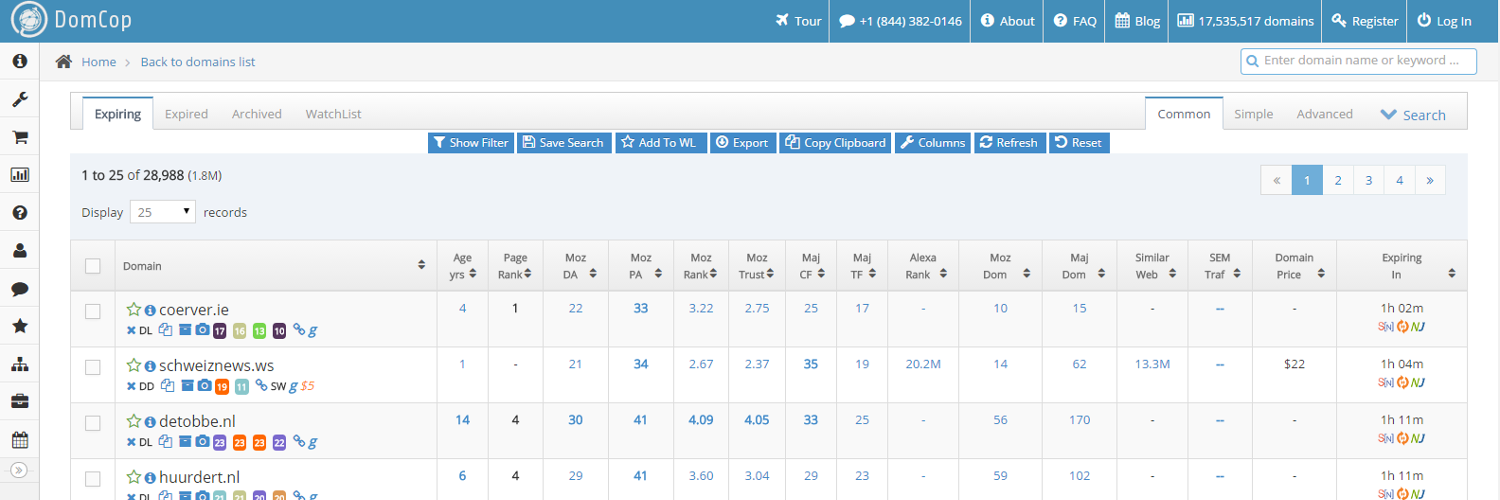Click the Export button
Image resolution: width=1500 pixels, height=500 pixels.
tap(742, 143)
